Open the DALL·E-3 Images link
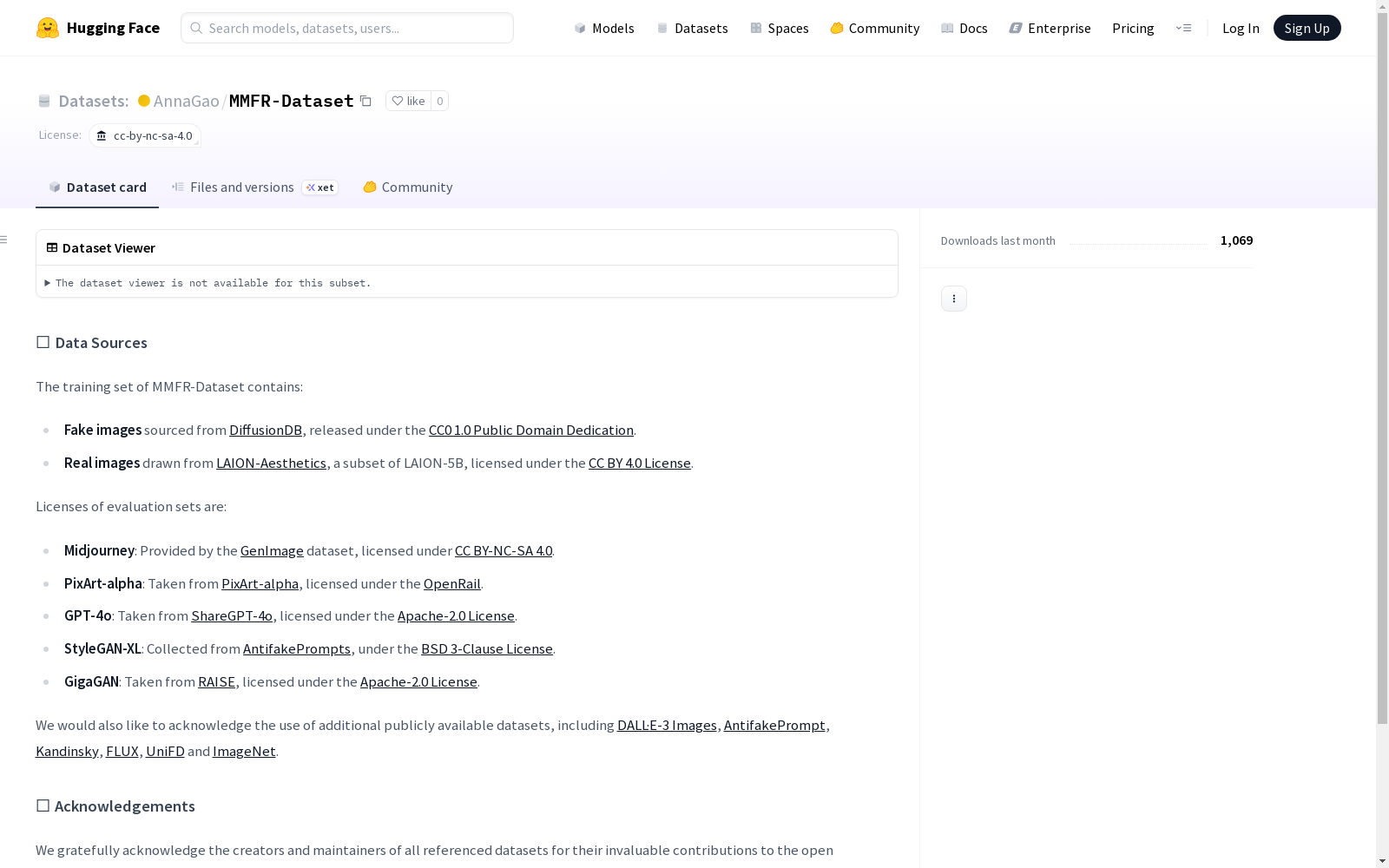The width and height of the screenshot is (1389, 868). [x=667, y=726]
